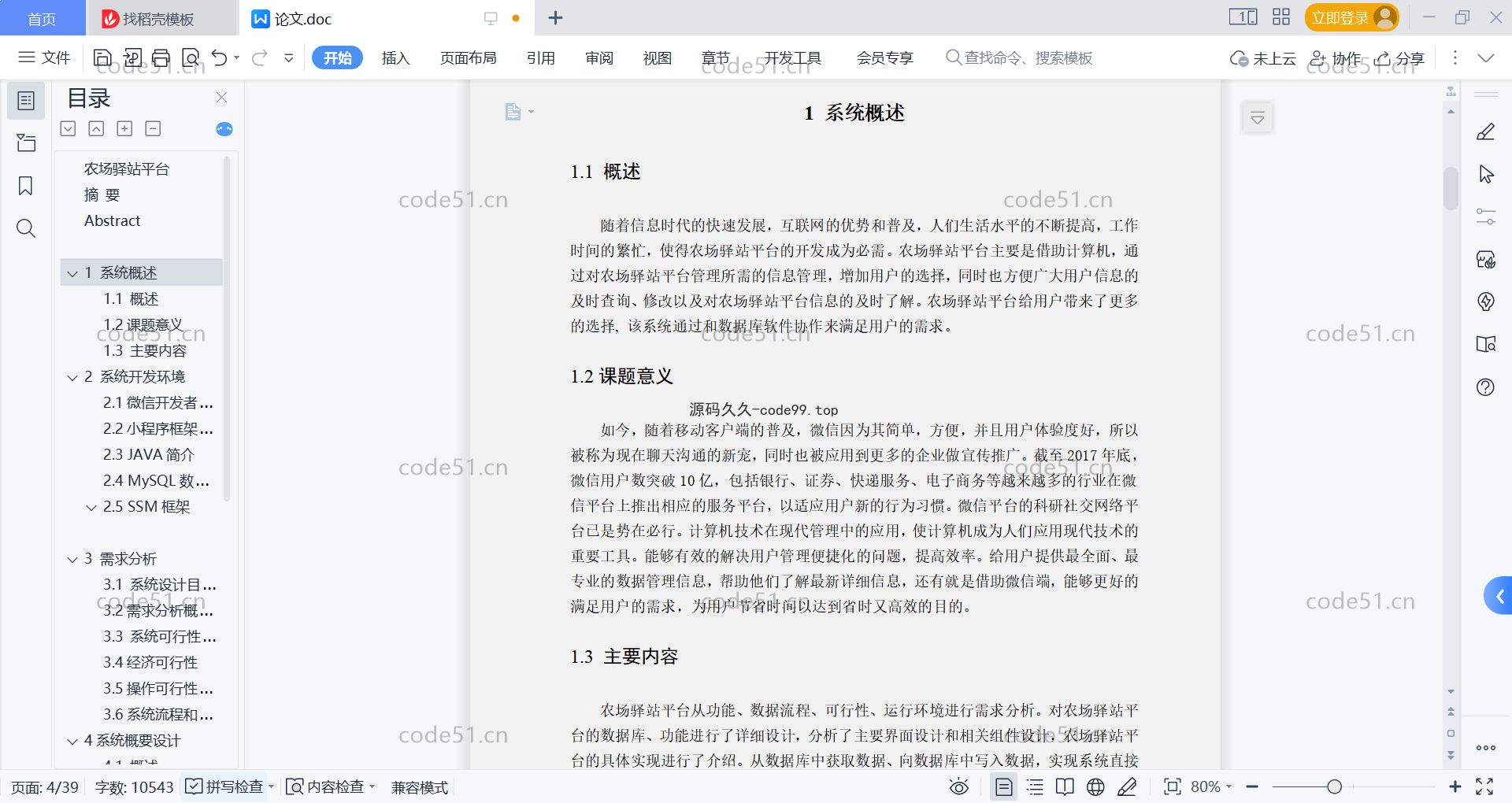This screenshot has height=803, width=1512.
Task: Click the Redo arrow icon
Action: pyautogui.click(x=260, y=57)
